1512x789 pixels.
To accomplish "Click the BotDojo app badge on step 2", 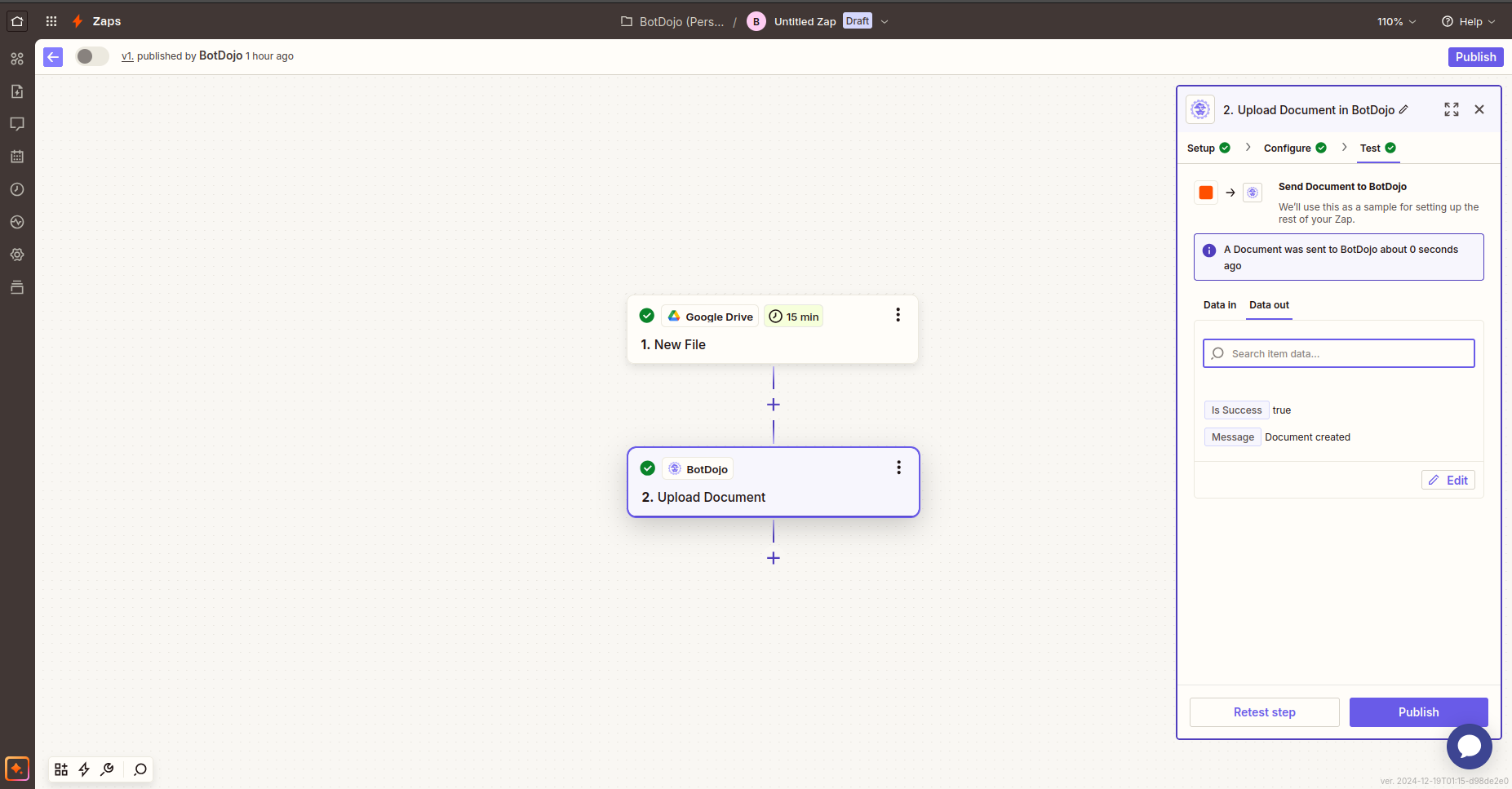I will point(698,469).
